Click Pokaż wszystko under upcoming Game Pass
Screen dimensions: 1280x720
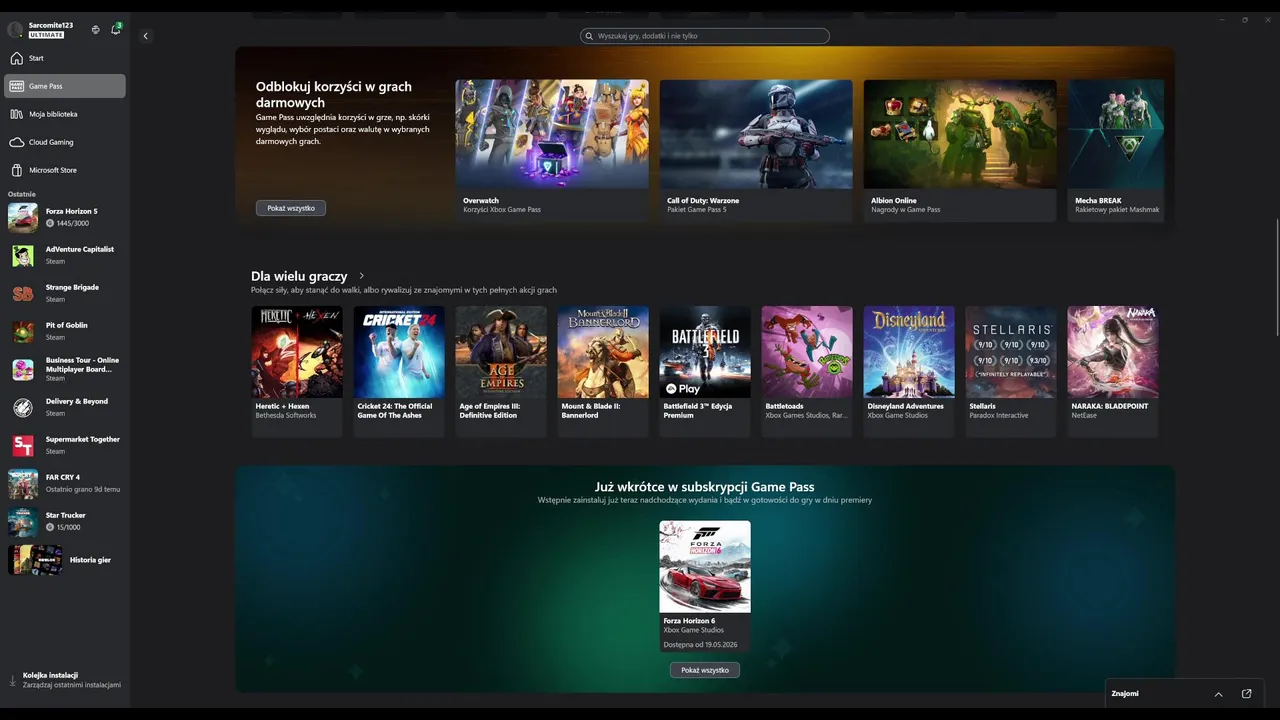pyautogui.click(x=705, y=670)
